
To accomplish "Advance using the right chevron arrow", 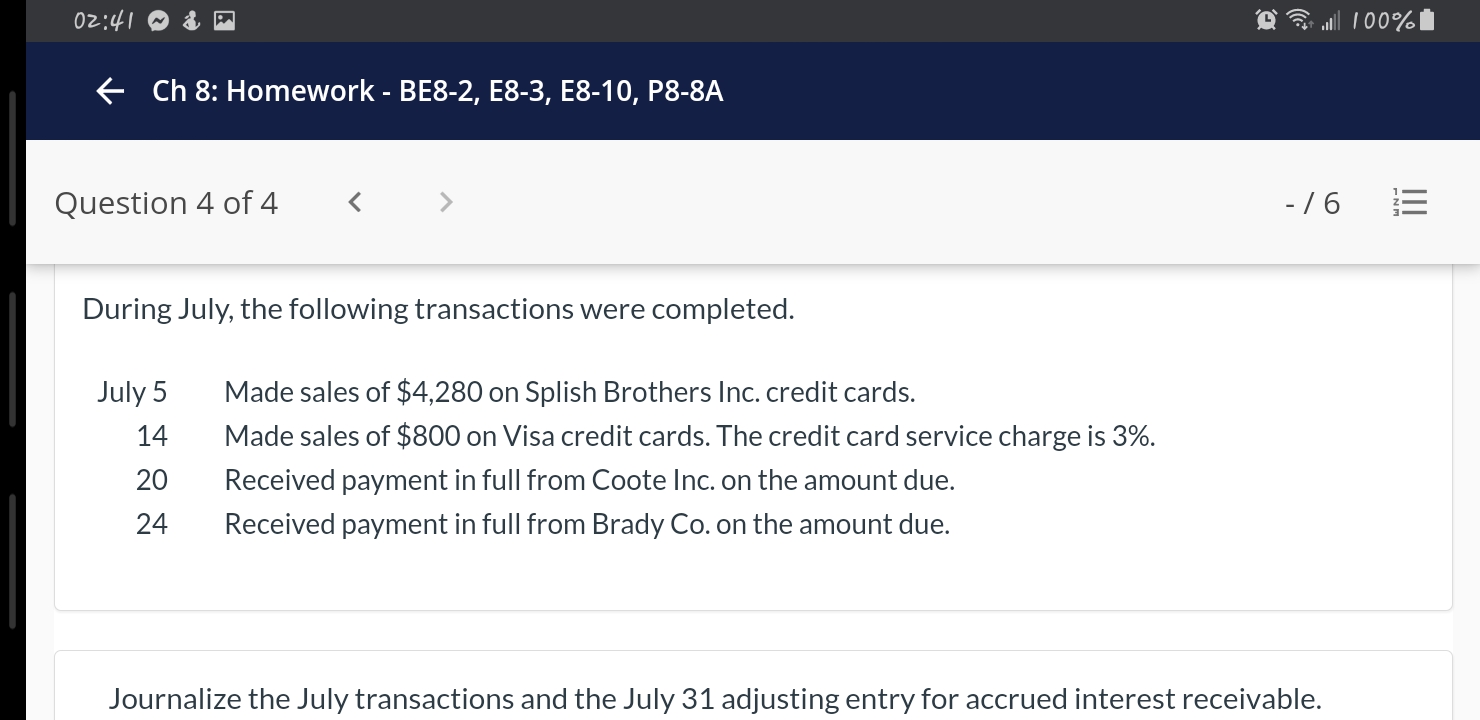I will point(445,202).
